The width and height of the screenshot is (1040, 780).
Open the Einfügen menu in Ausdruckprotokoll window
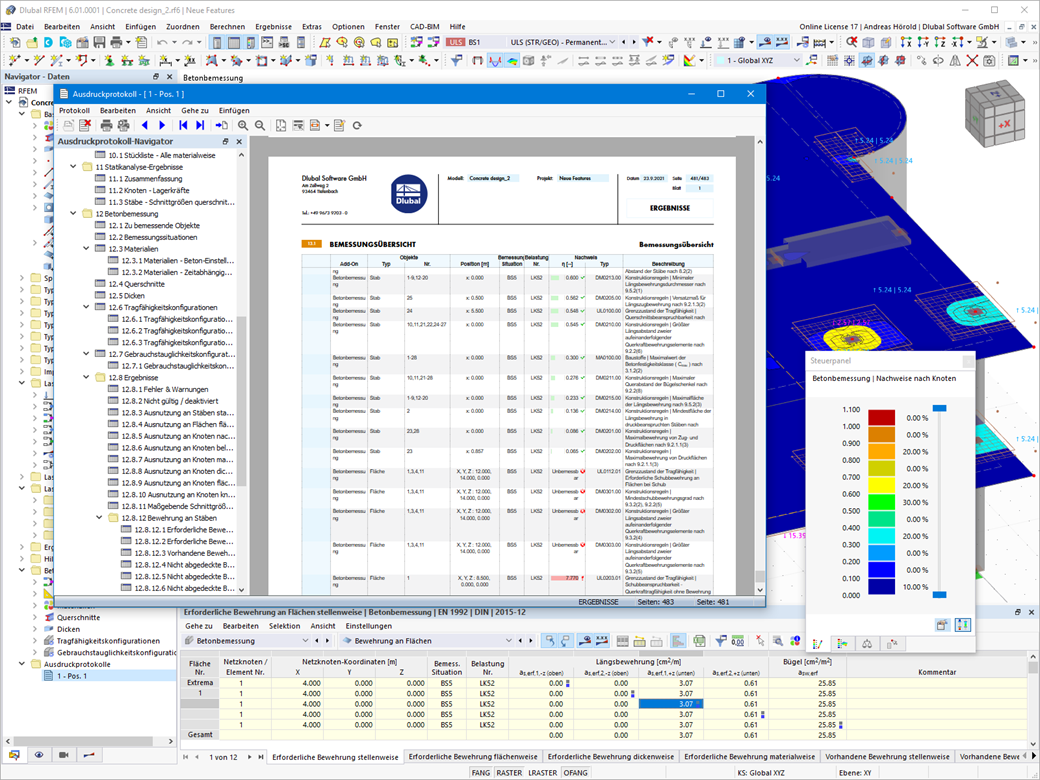pyautogui.click(x=234, y=111)
